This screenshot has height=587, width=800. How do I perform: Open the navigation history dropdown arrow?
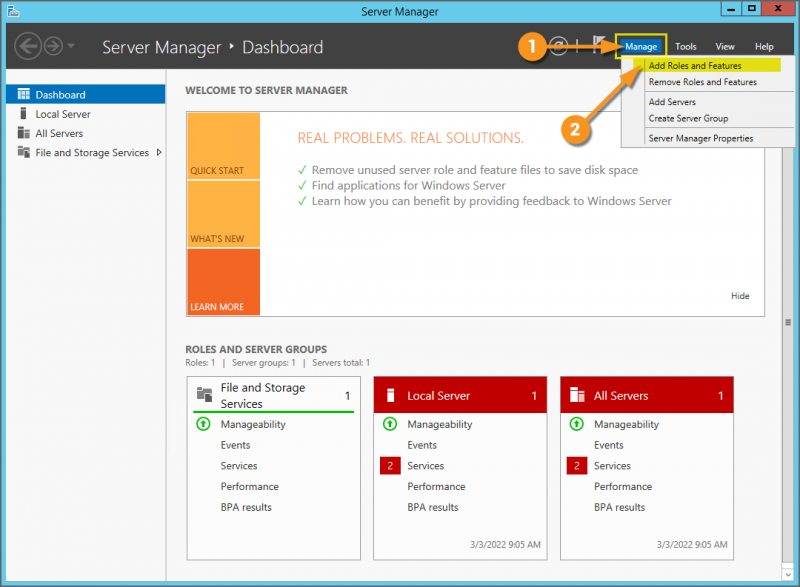click(71, 46)
